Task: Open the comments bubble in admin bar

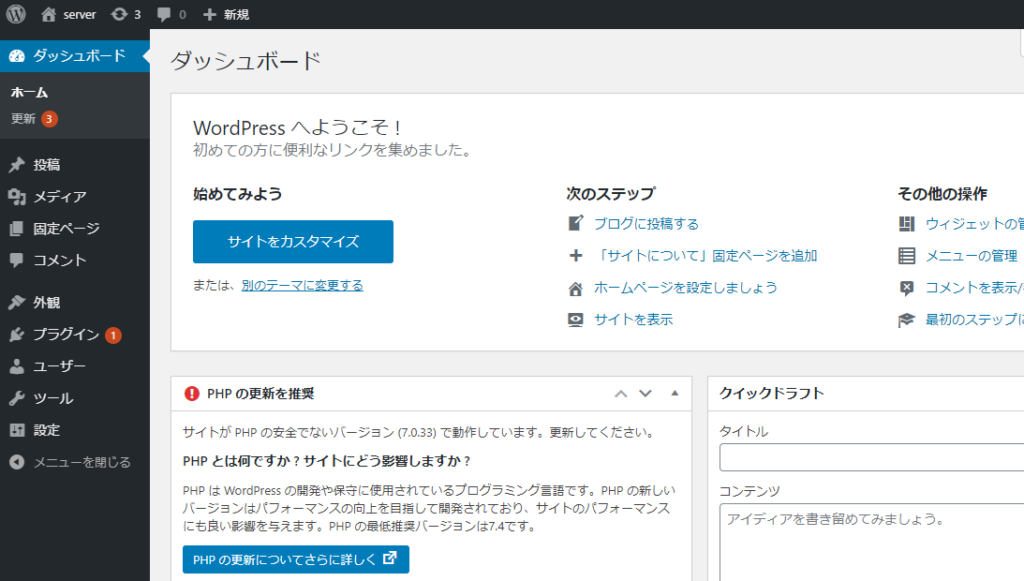Action: coord(164,14)
